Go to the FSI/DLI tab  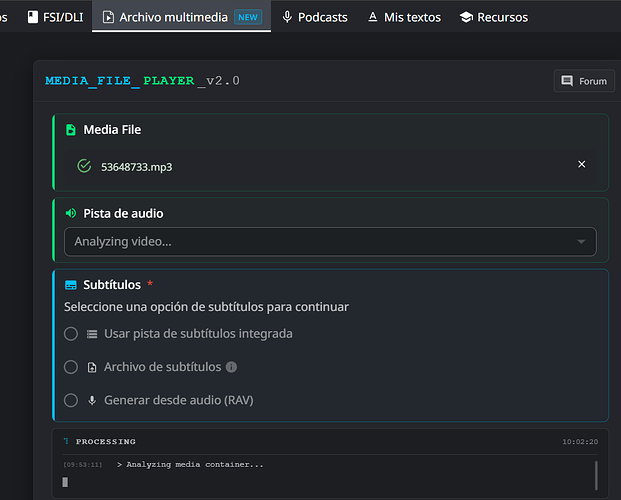tap(55, 17)
